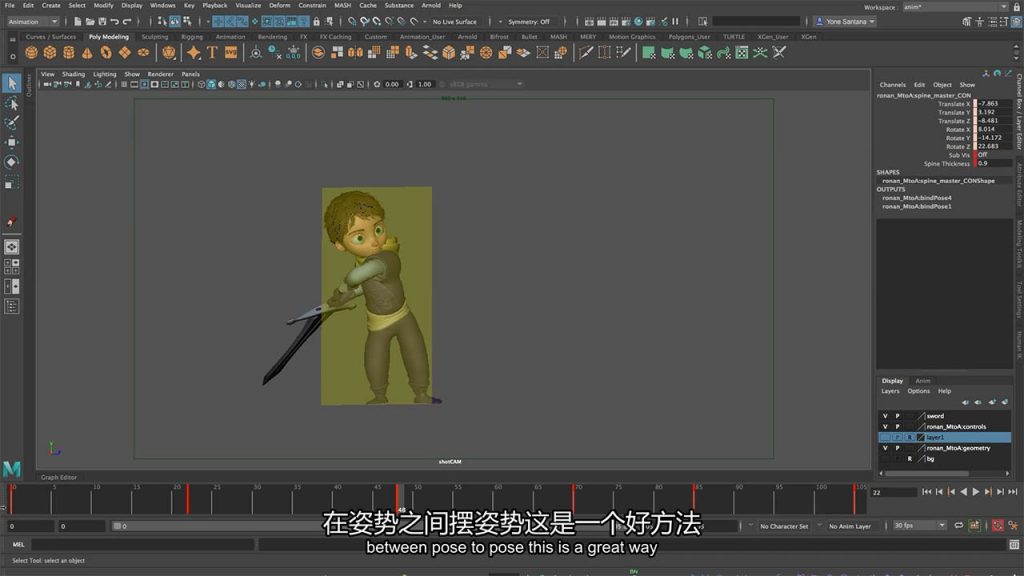Click Options menu in layer editor

[x=918, y=391]
